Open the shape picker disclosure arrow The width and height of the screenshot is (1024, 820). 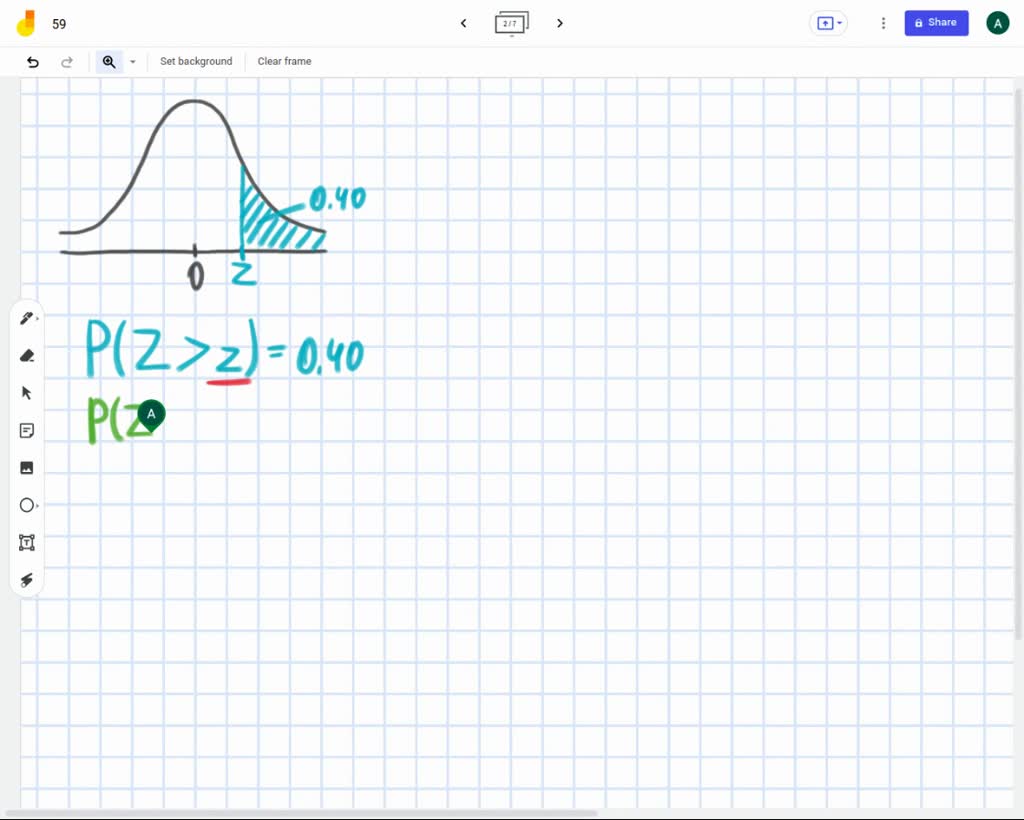(x=40, y=505)
